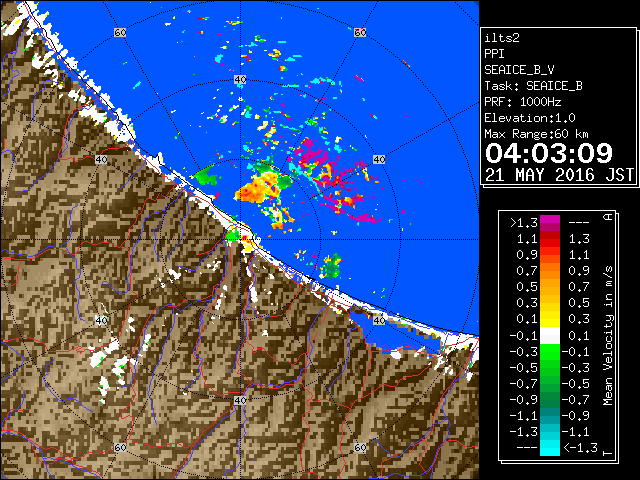This screenshot has height=480, width=640.
Task: Click the '04:03:09' timestamp
Action: click(549, 153)
